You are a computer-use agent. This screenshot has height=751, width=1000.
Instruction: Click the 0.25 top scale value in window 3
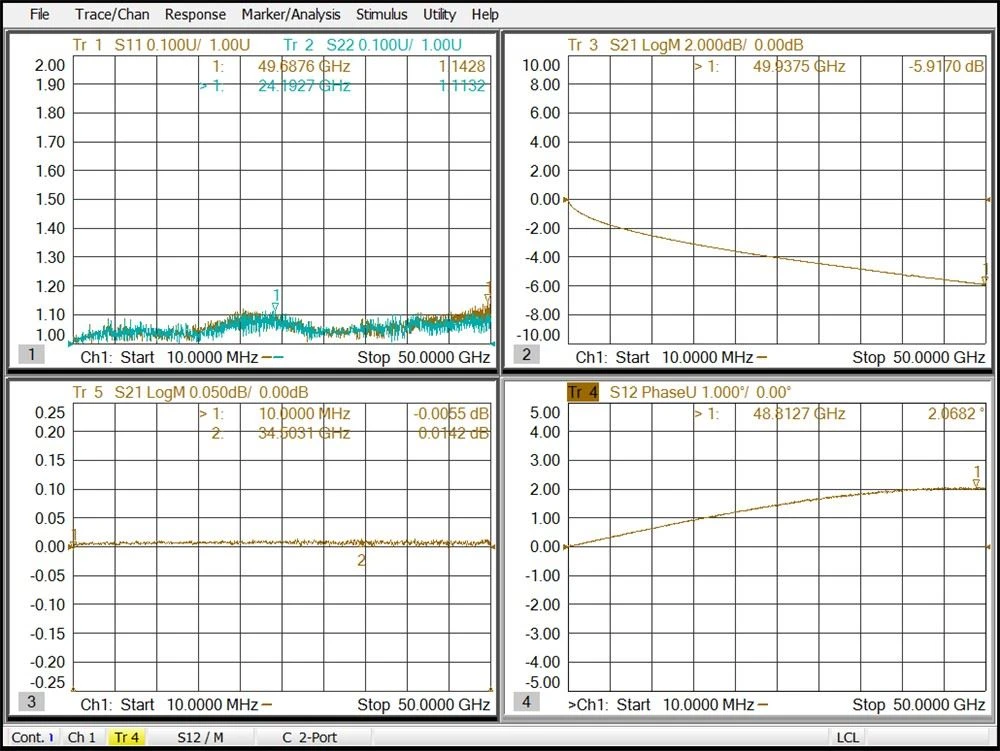[50, 412]
